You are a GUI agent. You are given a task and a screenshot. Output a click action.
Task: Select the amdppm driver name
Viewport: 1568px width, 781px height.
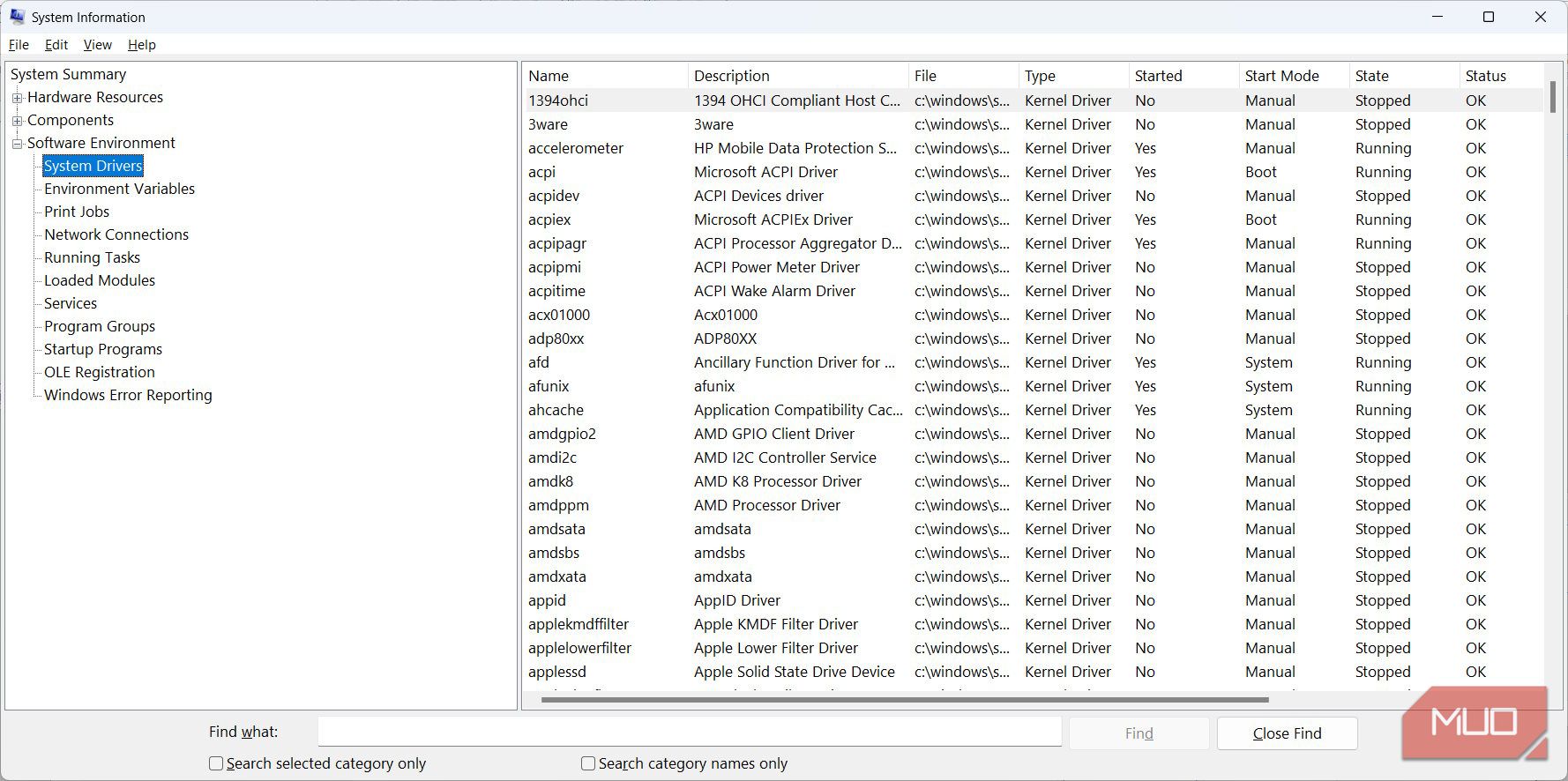point(558,505)
